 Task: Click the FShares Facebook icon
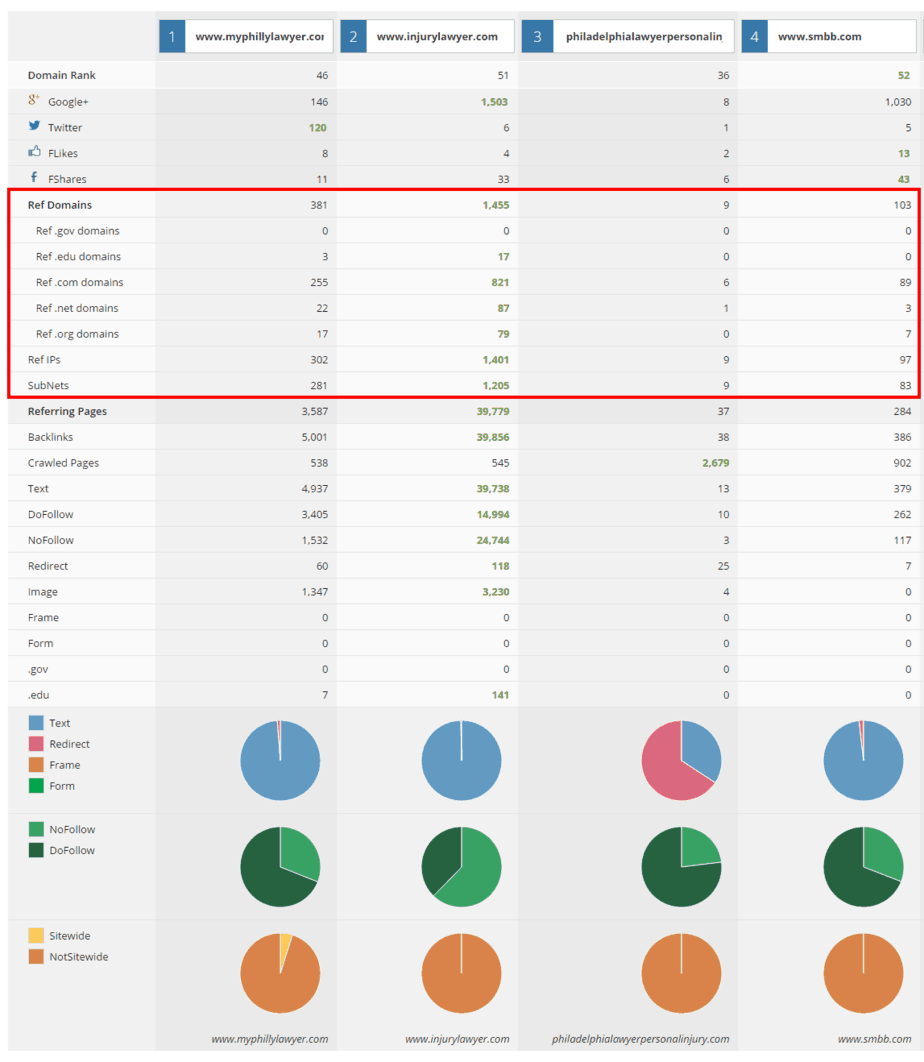[x=34, y=177]
